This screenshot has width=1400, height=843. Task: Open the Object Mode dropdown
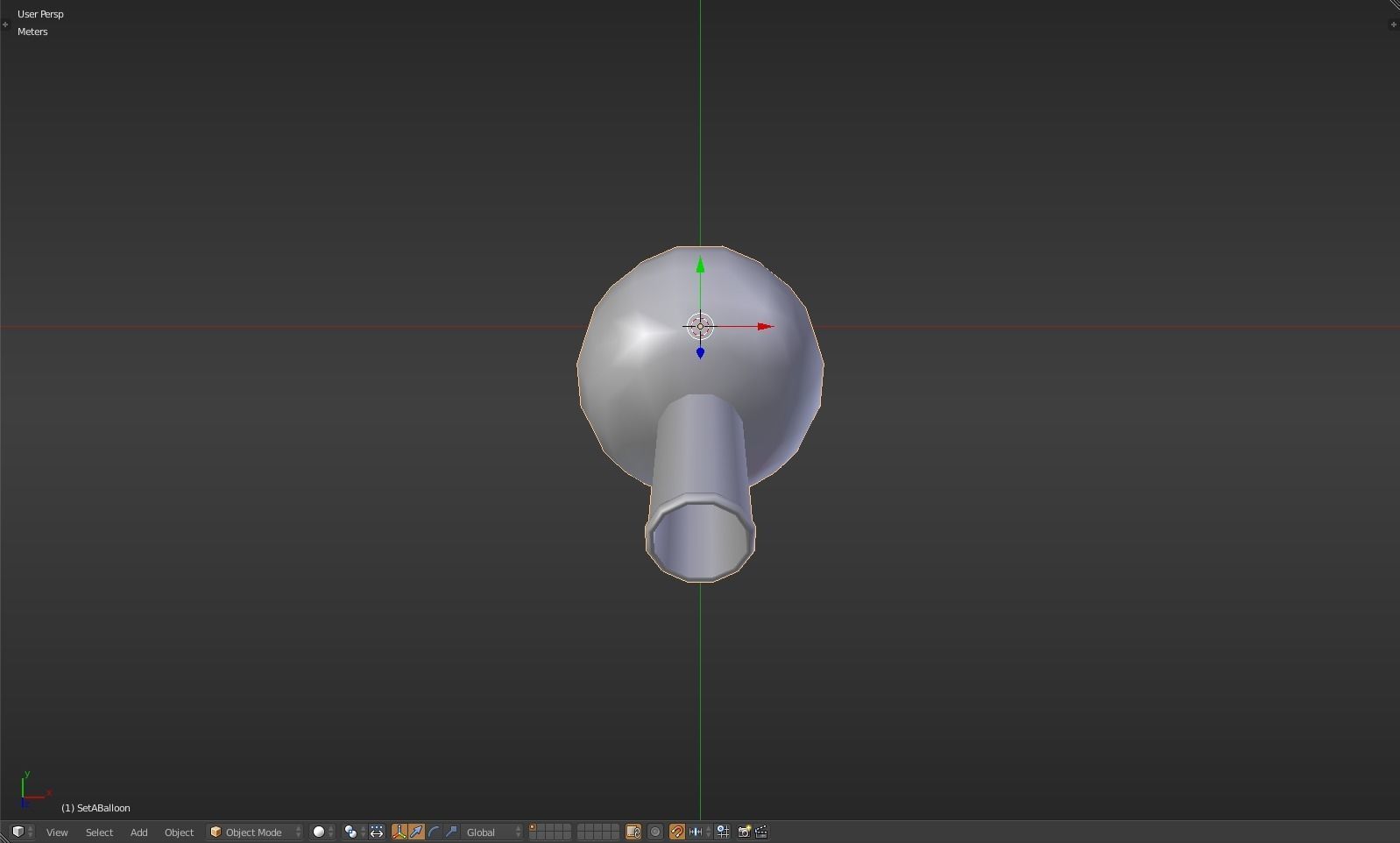255,832
